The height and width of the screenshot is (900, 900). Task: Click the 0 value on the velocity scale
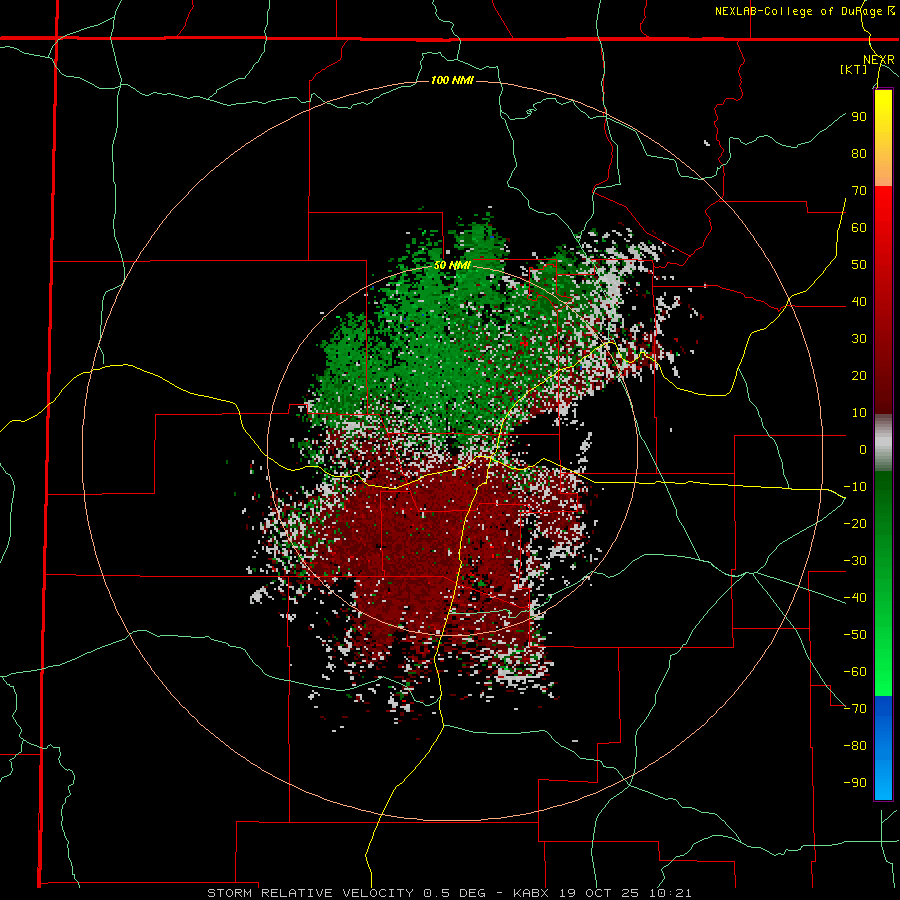point(863,449)
